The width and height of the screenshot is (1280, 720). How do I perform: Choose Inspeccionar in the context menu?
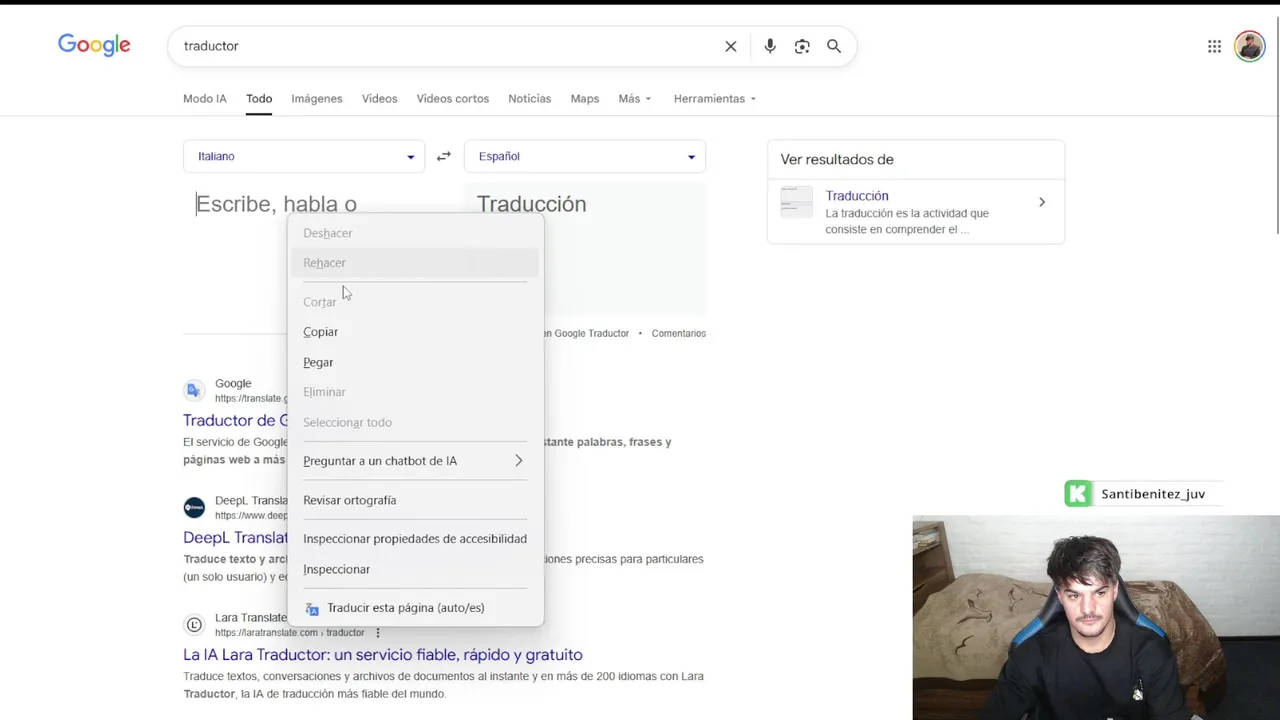[415, 569]
